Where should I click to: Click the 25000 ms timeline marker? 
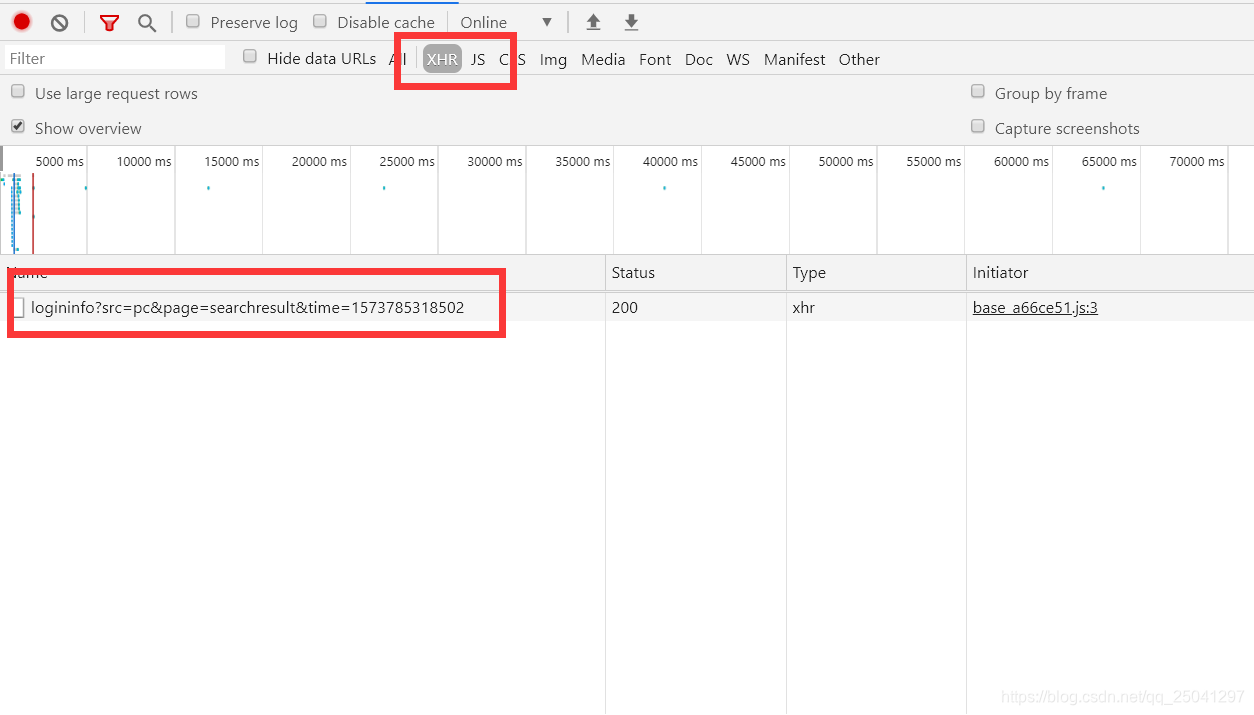pyautogui.click(x=407, y=161)
